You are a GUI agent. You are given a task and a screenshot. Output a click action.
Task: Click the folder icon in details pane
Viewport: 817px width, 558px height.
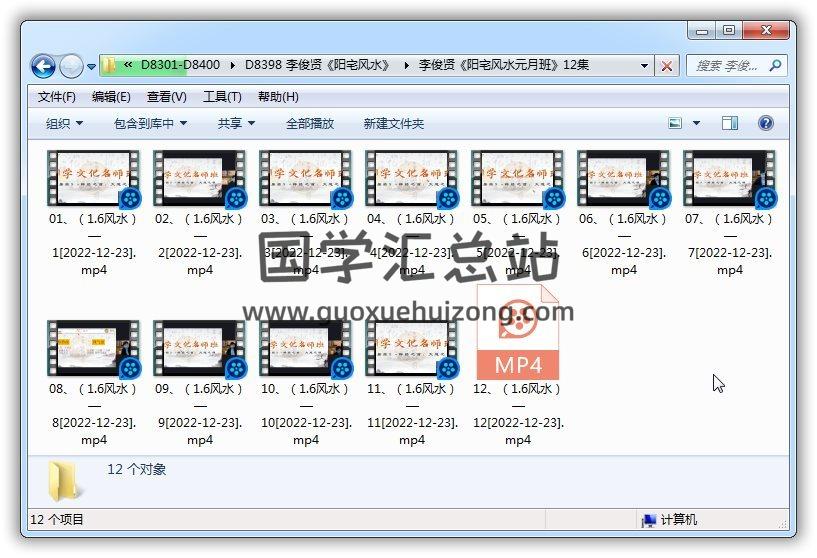[x=65, y=481]
